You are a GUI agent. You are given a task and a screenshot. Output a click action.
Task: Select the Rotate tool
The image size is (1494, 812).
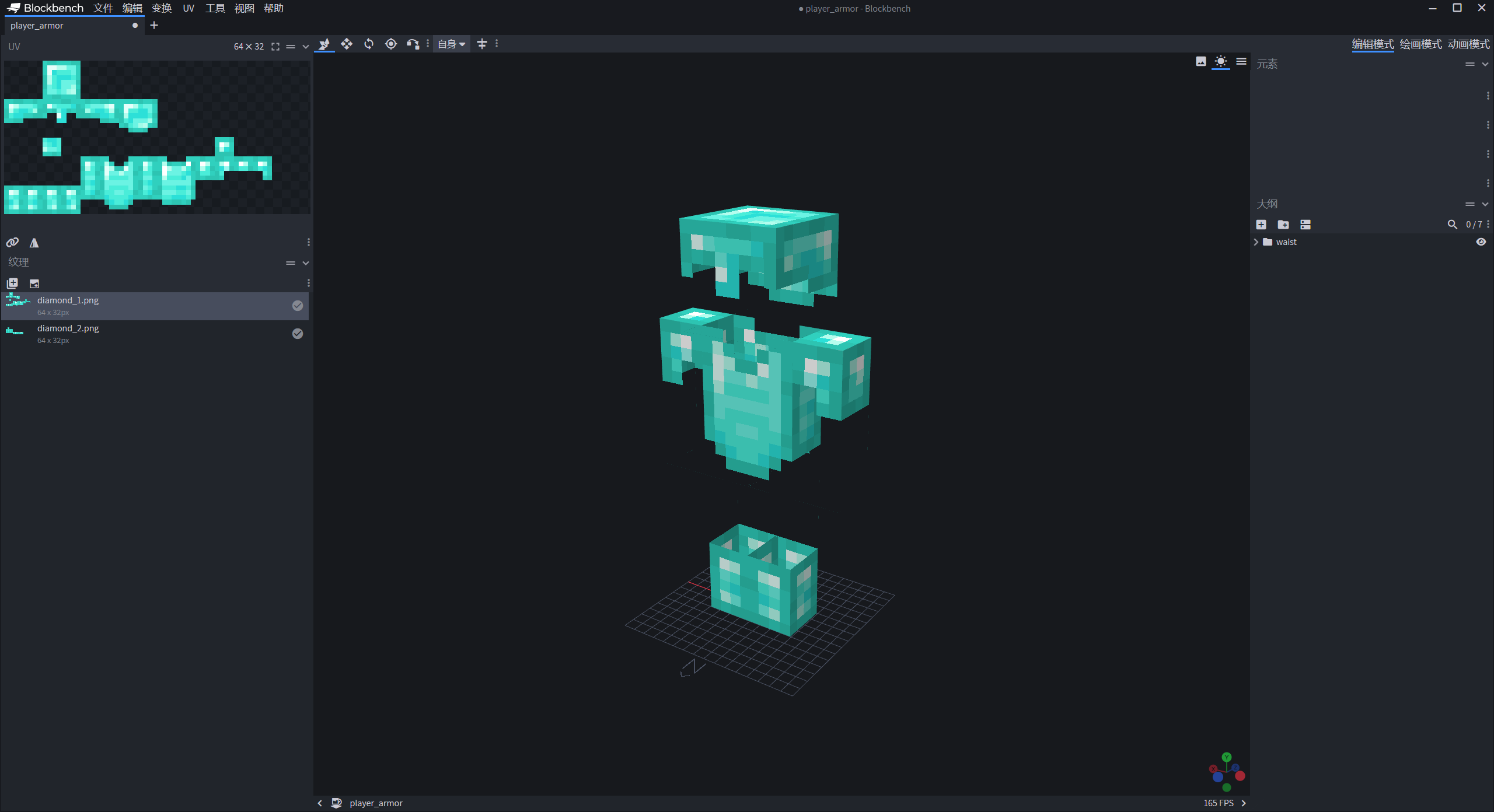pyautogui.click(x=369, y=44)
